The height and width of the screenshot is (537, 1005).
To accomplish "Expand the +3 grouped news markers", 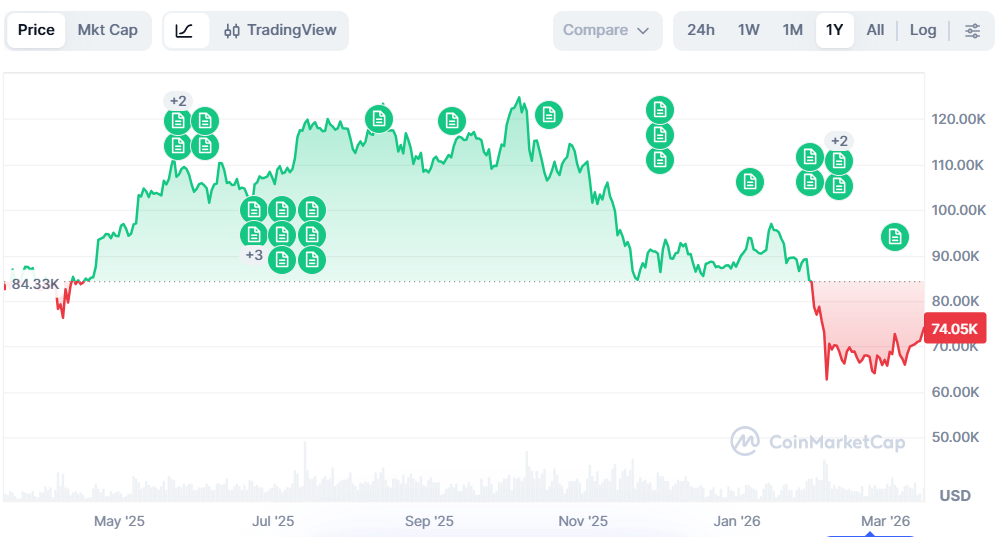I will pyautogui.click(x=254, y=255).
